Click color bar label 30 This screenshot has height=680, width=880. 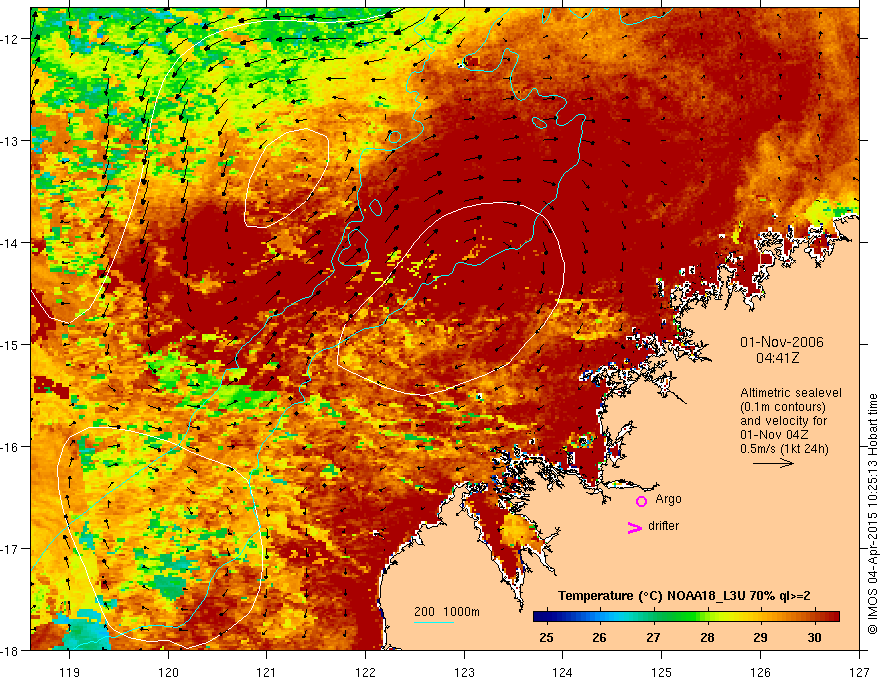(x=814, y=638)
